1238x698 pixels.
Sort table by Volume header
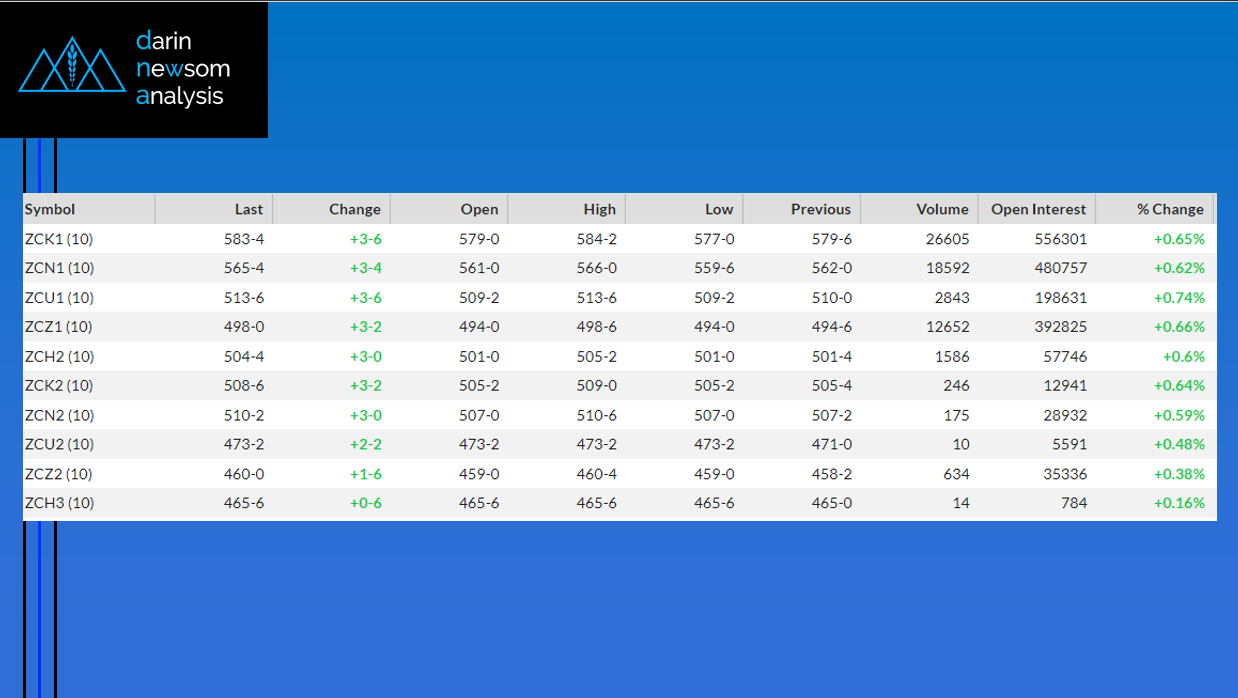(942, 209)
